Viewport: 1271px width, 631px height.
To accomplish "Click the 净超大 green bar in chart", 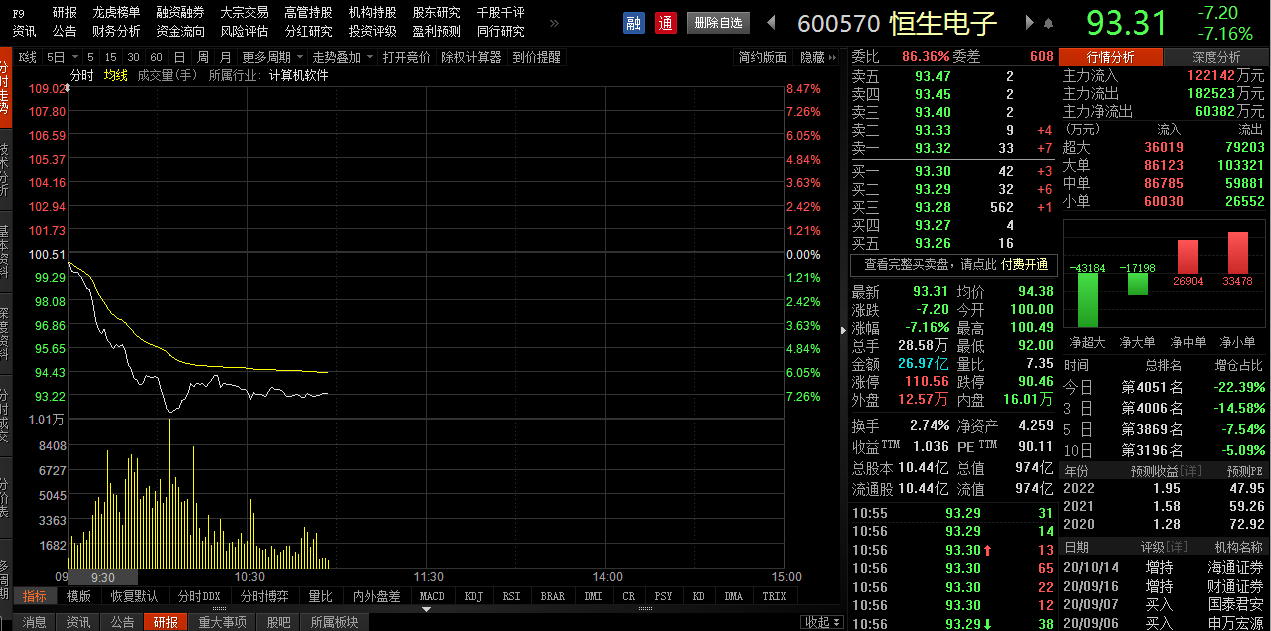I will (1086, 300).
